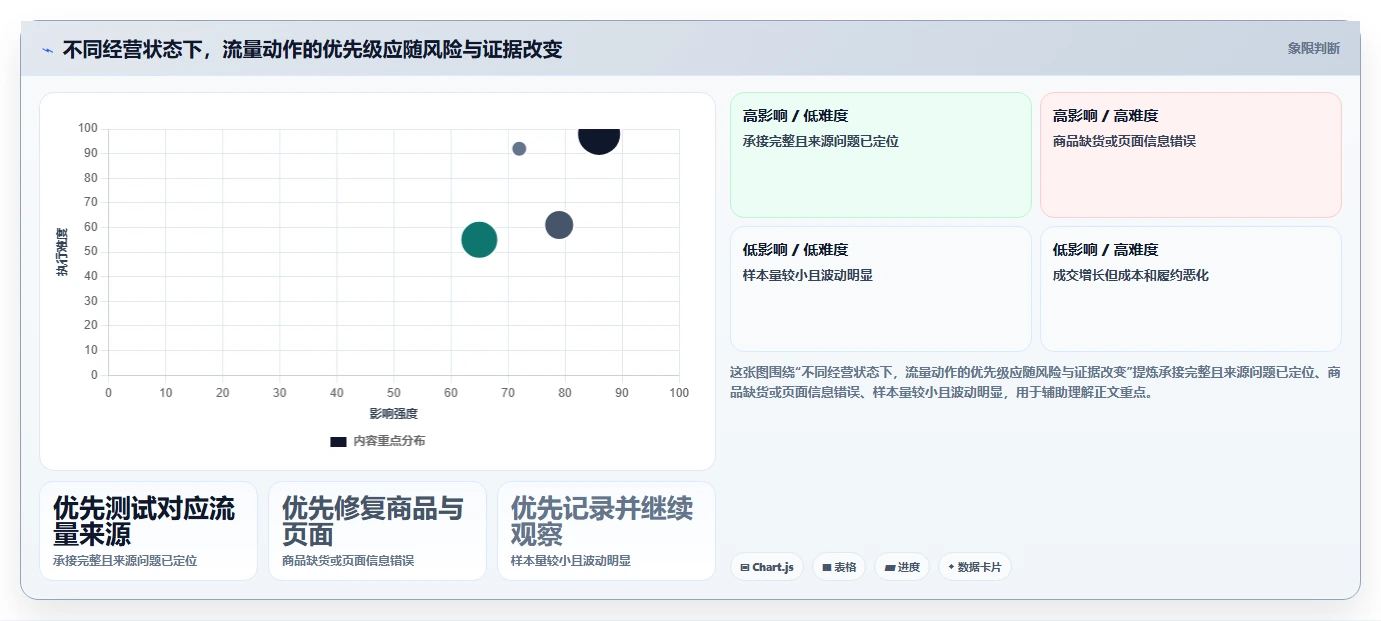This screenshot has height=621, width=1381.
Task: Click 成交增长但成本和履约恶化 text
Action: (1131, 275)
